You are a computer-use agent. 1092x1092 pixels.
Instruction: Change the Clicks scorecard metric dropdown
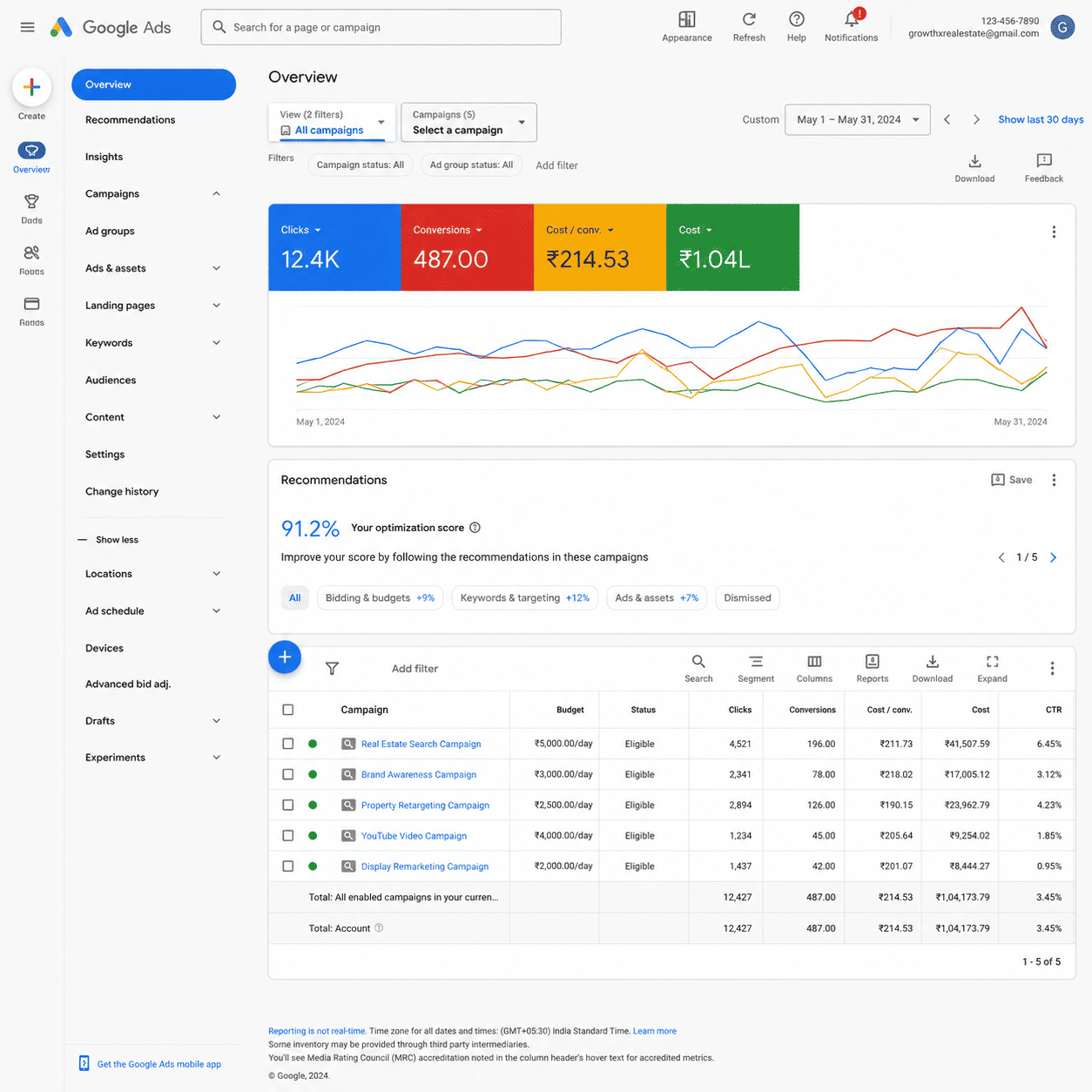[301, 230]
